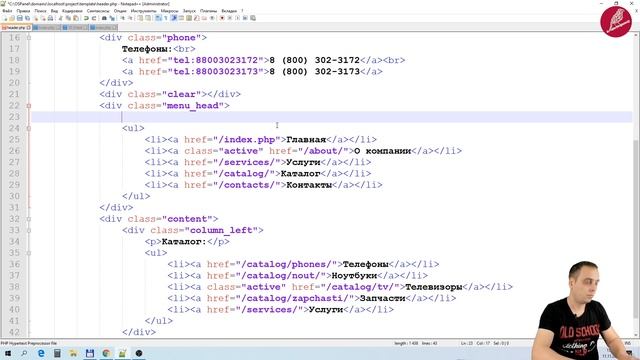The image size is (640, 360).
Task: Toggle synchronized horizontal scrolling
Action: click(148, 18)
